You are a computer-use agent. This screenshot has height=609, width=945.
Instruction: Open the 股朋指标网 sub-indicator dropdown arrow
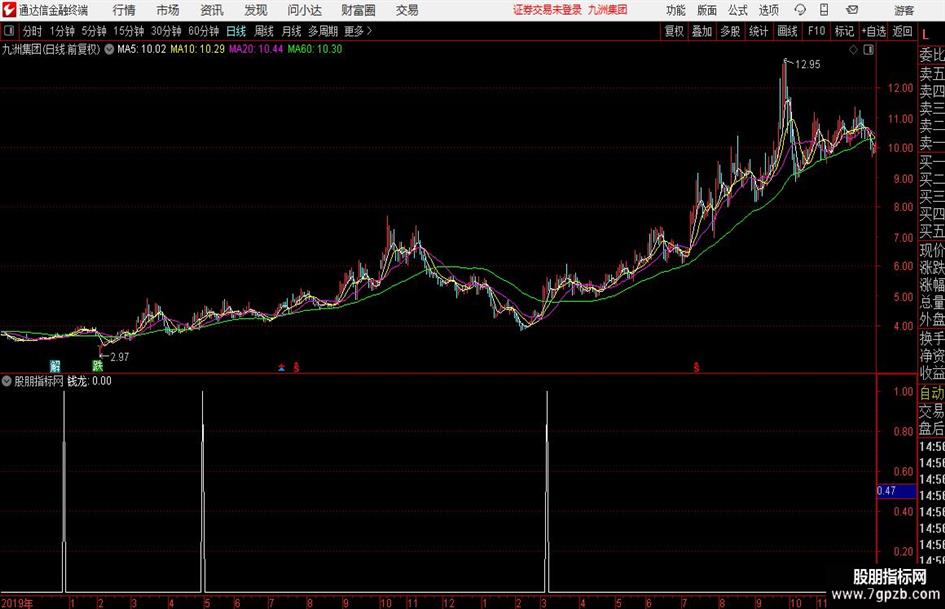pyautogui.click(x=7, y=381)
